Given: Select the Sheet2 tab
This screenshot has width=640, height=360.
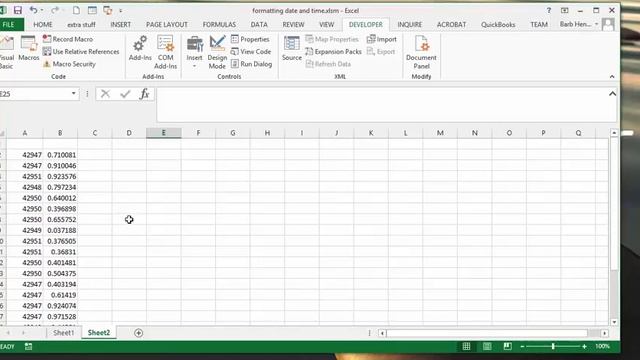Looking at the screenshot, I should pyautogui.click(x=99, y=333).
